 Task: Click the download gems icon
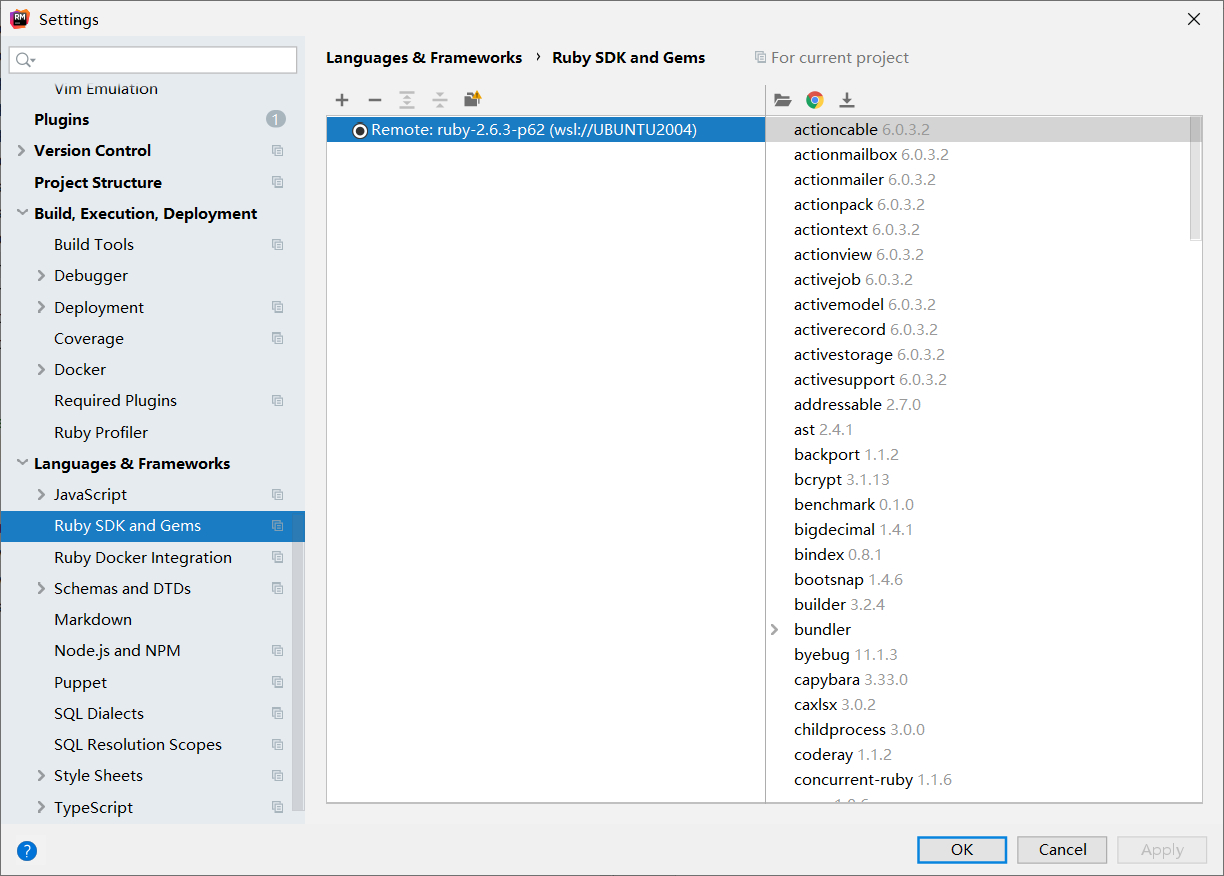point(847,100)
